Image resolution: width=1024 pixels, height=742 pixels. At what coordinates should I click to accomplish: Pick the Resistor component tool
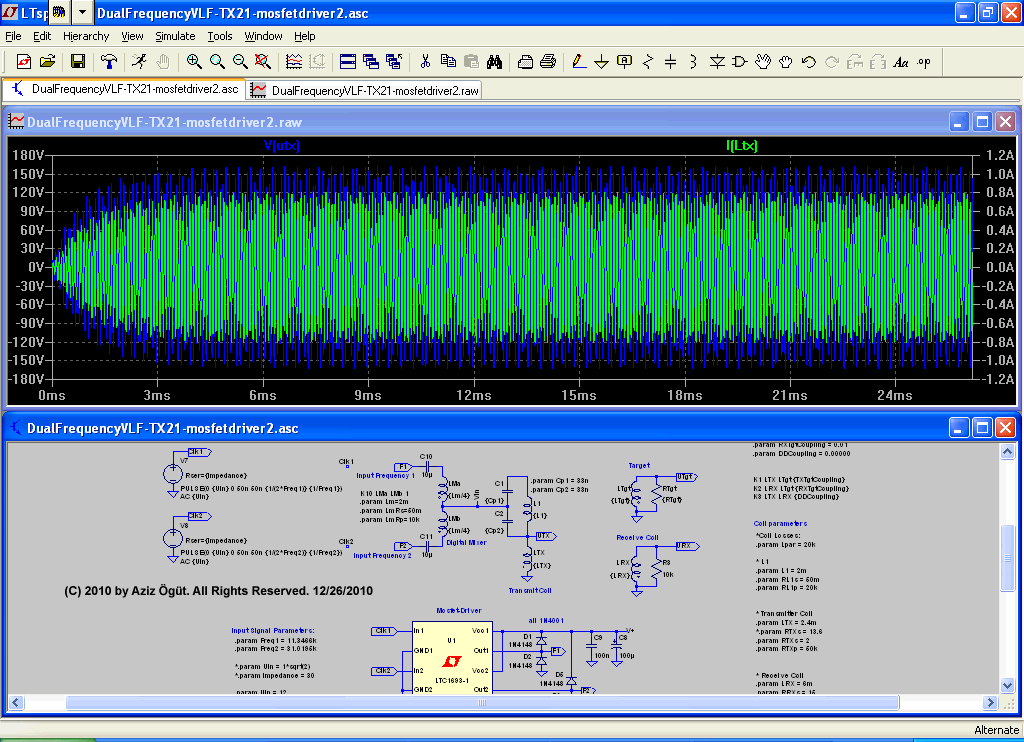[647, 61]
